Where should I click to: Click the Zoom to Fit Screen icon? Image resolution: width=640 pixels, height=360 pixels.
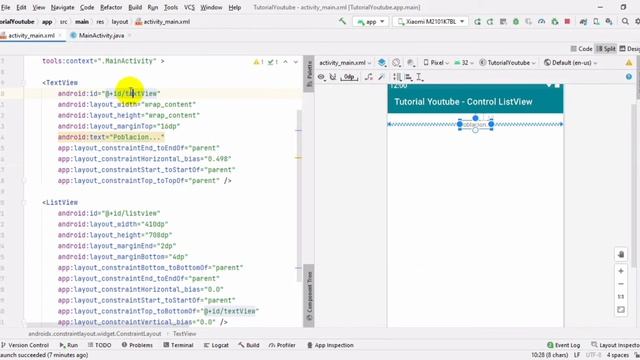pyautogui.click(x=621, y=310)
